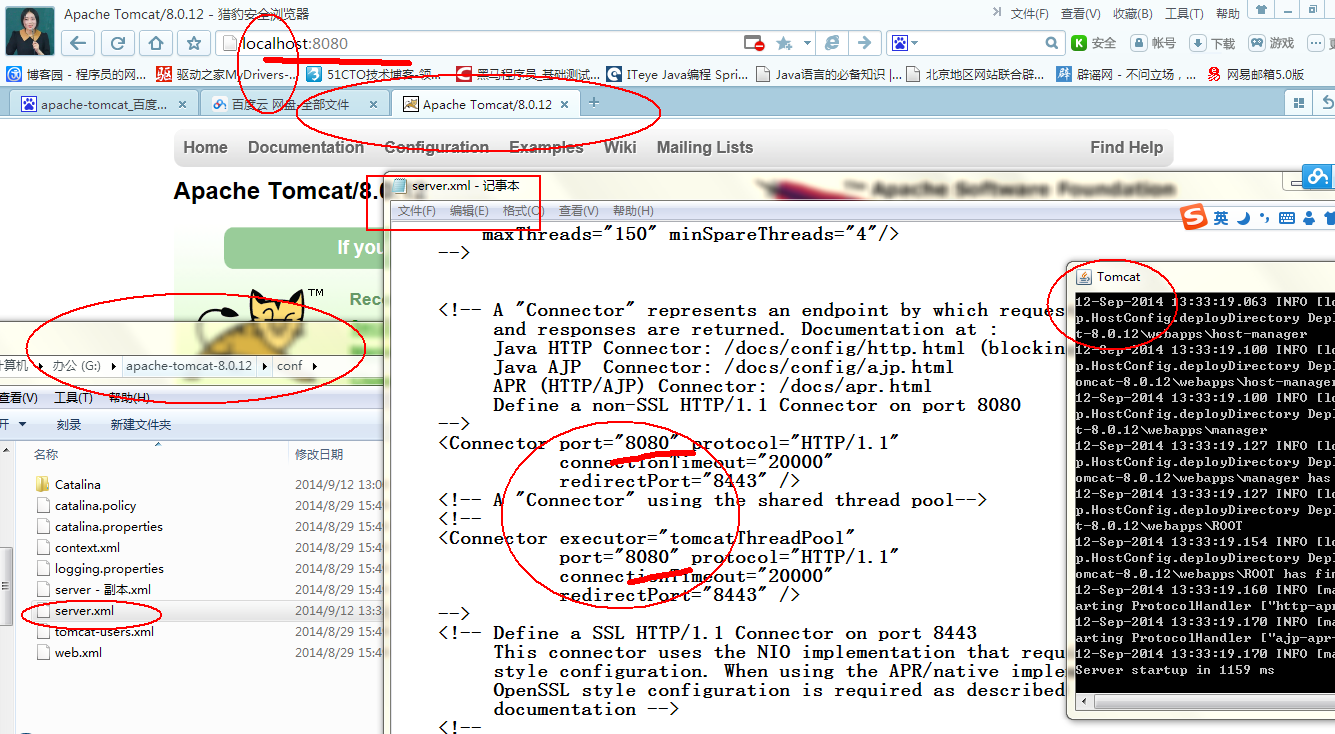Image resolution: width=1335 pixels, height=734 pixels.
Task: Open browser 收藏(B) menu
Action: tap(1133, 14)
